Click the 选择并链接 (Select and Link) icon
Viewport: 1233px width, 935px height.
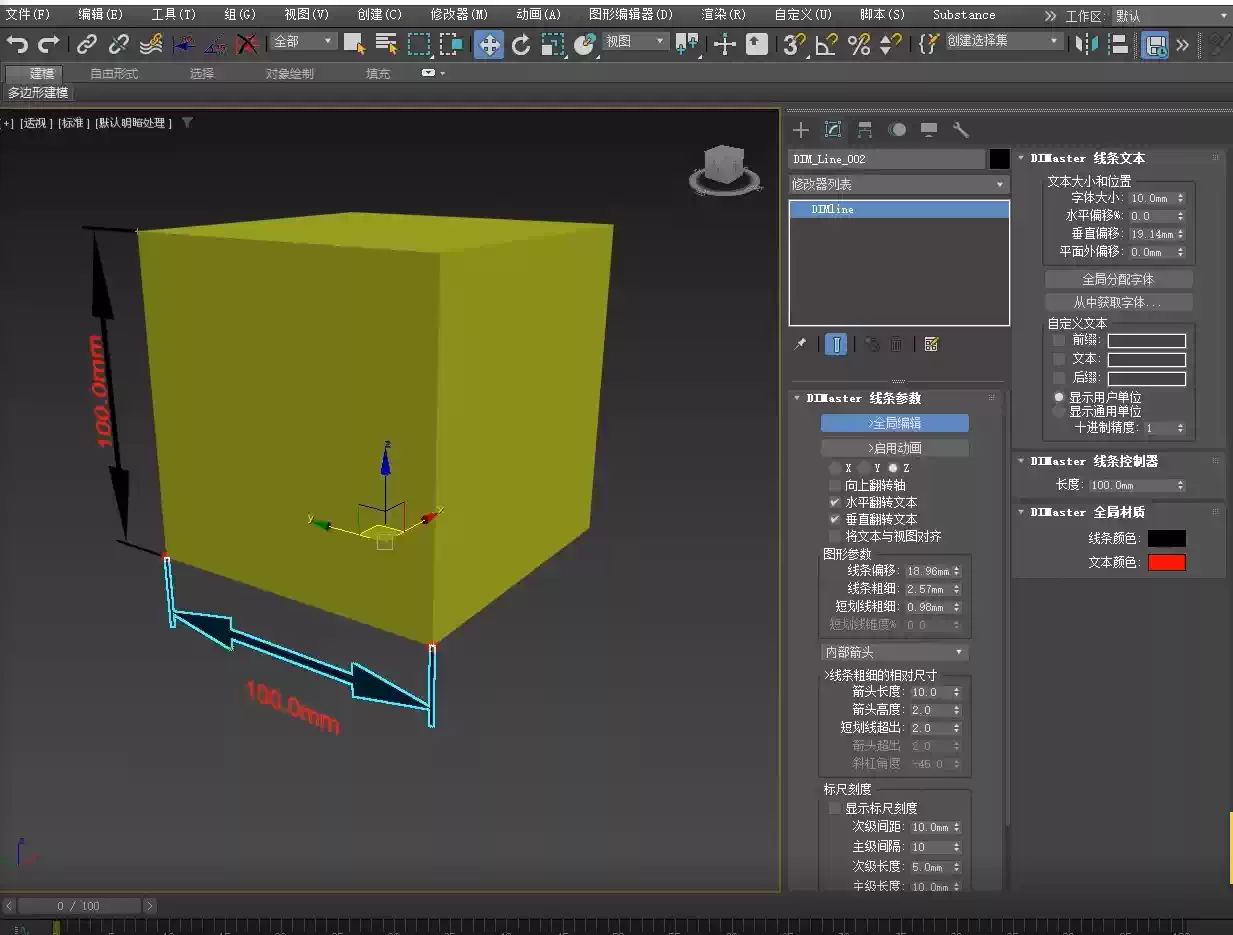click(x=87, y=45)
